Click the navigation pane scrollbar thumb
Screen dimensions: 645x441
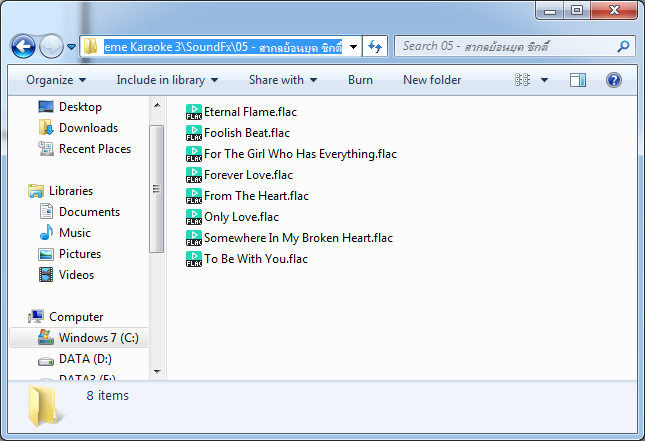pyautogui.click(x=156, y=189)
